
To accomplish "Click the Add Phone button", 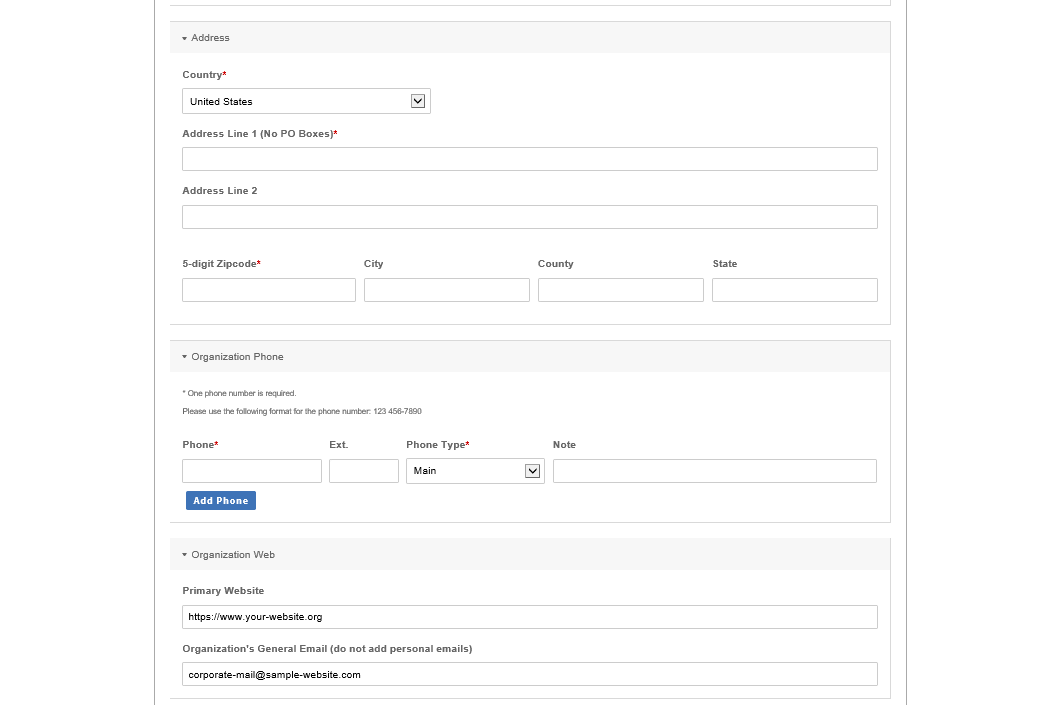I will pos(221,501).
